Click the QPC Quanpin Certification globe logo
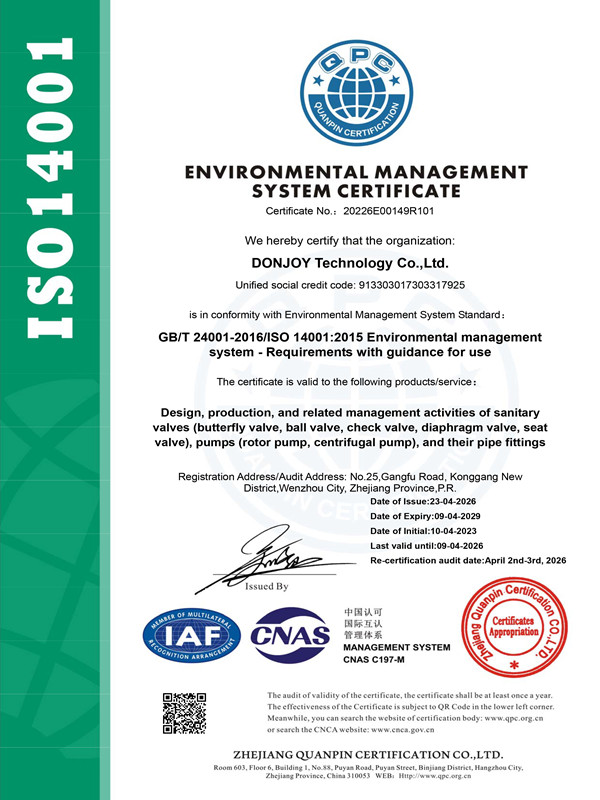Image resolution: width=600 pixels, height=800 pixels. 357,93
